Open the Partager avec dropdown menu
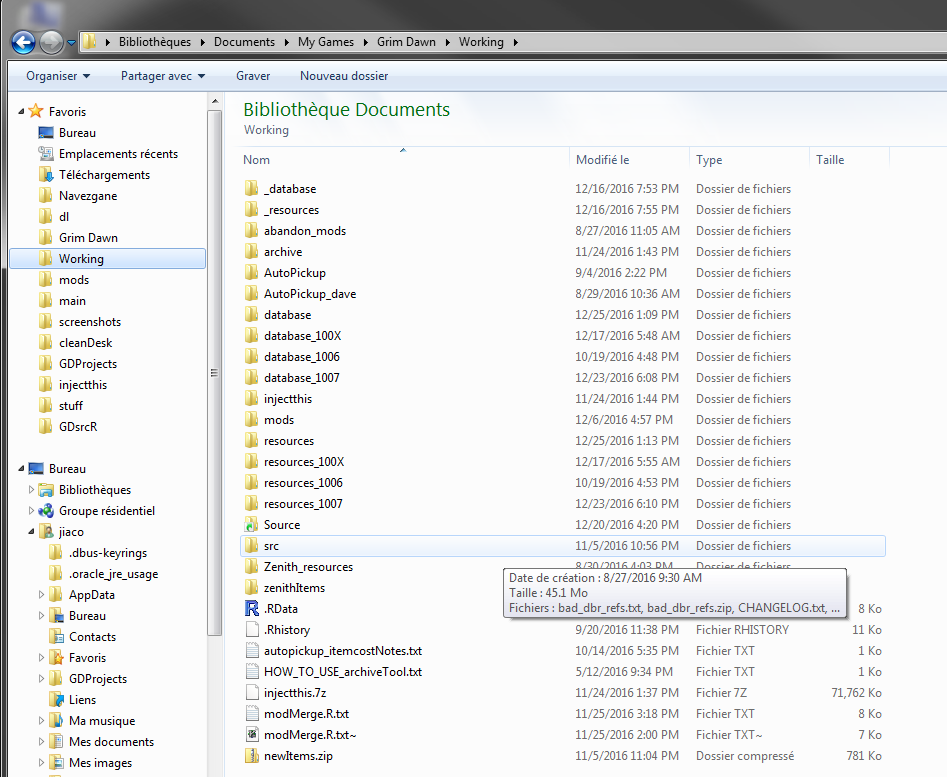Viewport: 947px width, 777px height. tap(162, 76)
